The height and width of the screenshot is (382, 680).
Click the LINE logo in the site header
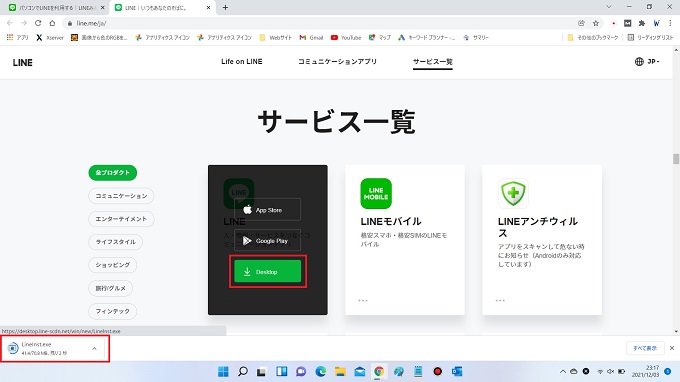point(23,62)
